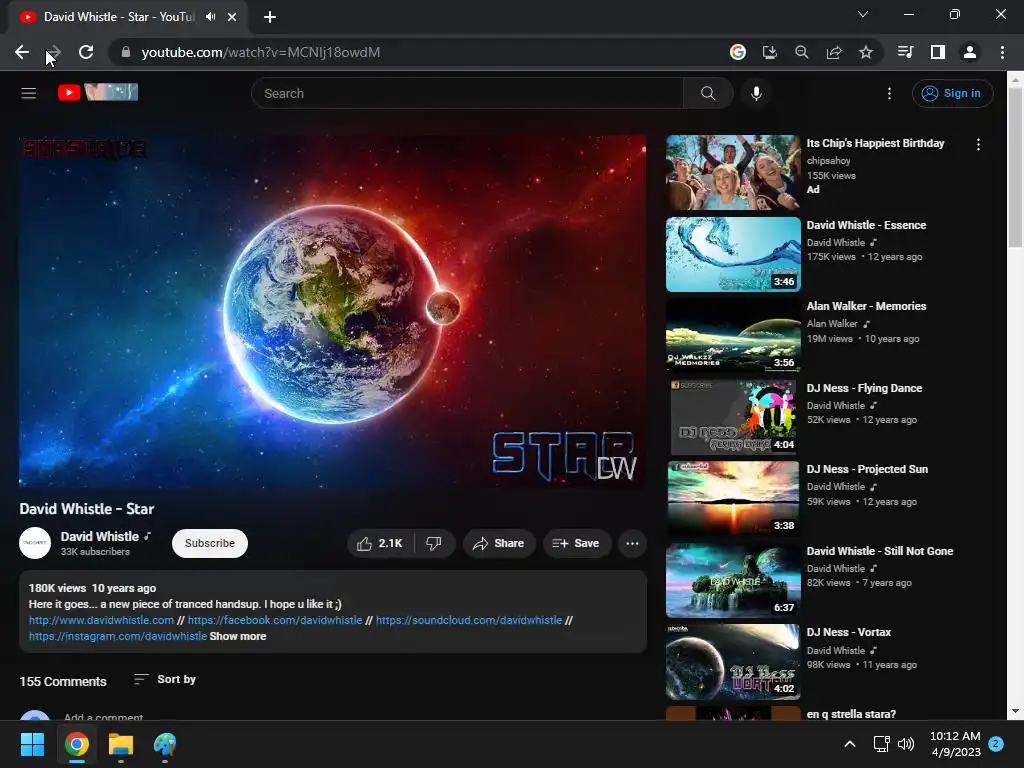Toggle the Chrome side panel

click(937, 52)
